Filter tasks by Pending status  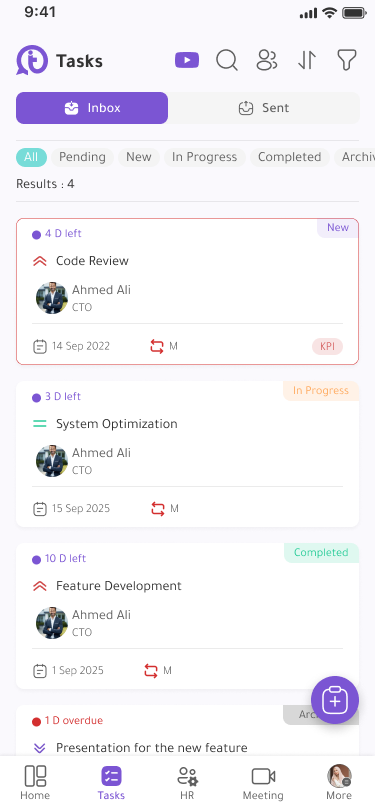click(x=82, y=157)
